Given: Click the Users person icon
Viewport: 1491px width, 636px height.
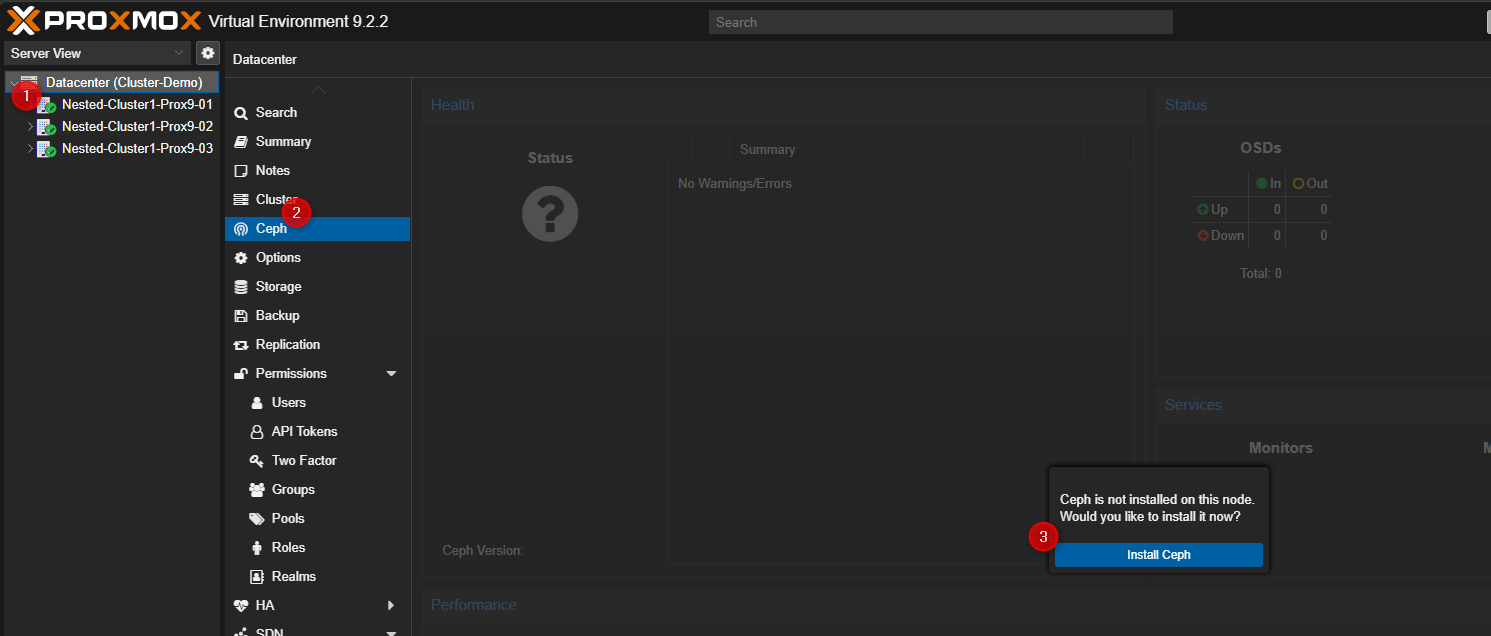Looking at the screenshot, I should pyautogui.click(x=257, y=403).
